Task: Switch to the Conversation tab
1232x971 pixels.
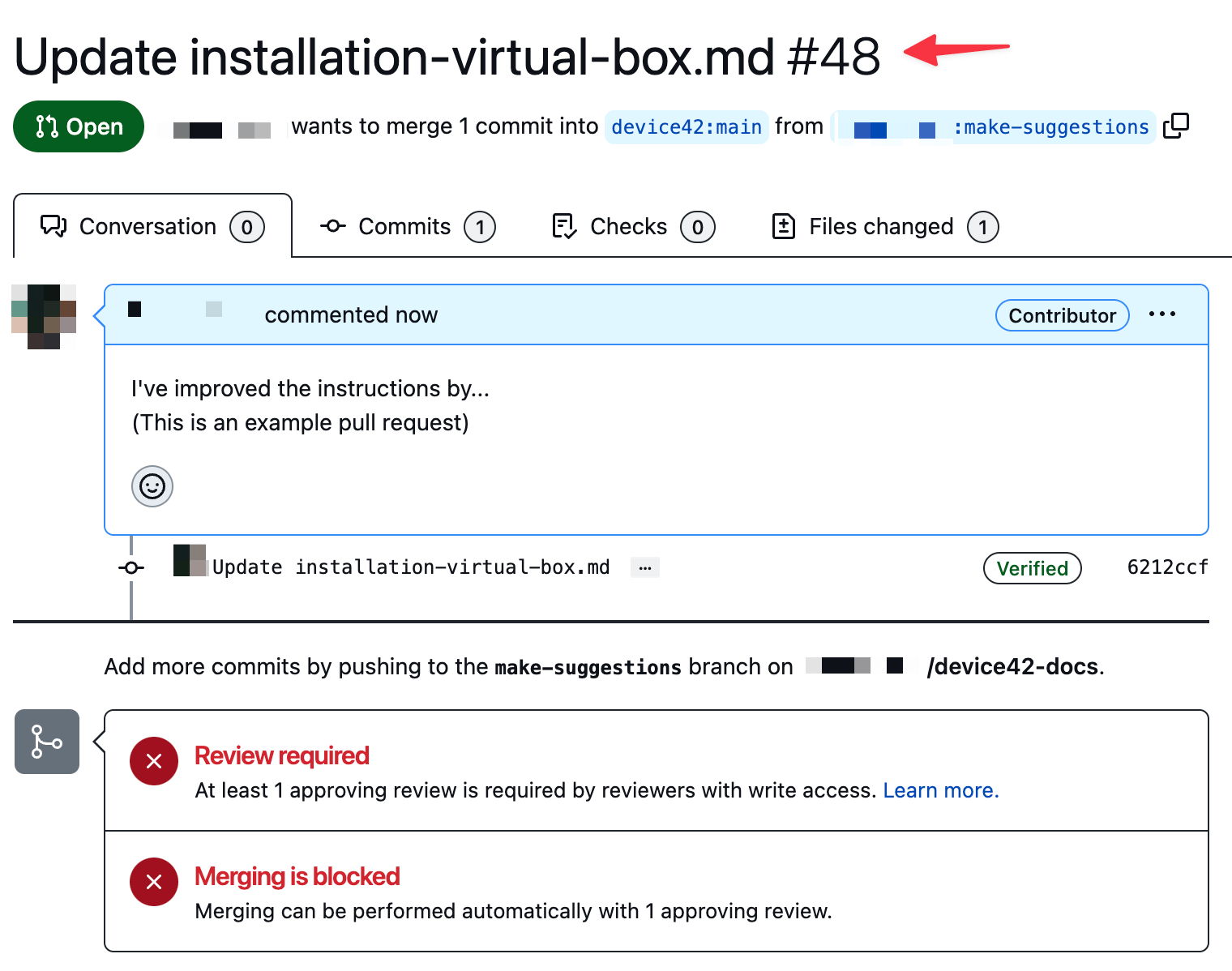Action: (x=152, y=227)
